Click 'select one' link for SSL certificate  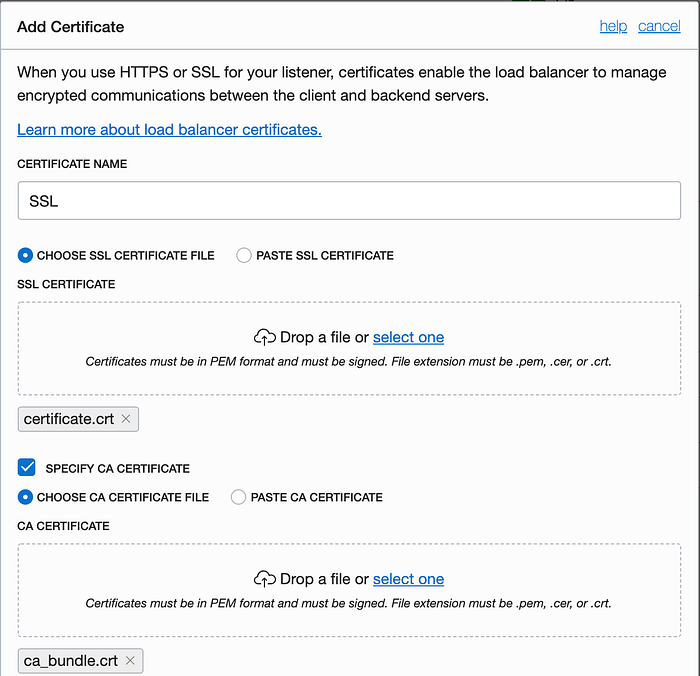point(408,337)
